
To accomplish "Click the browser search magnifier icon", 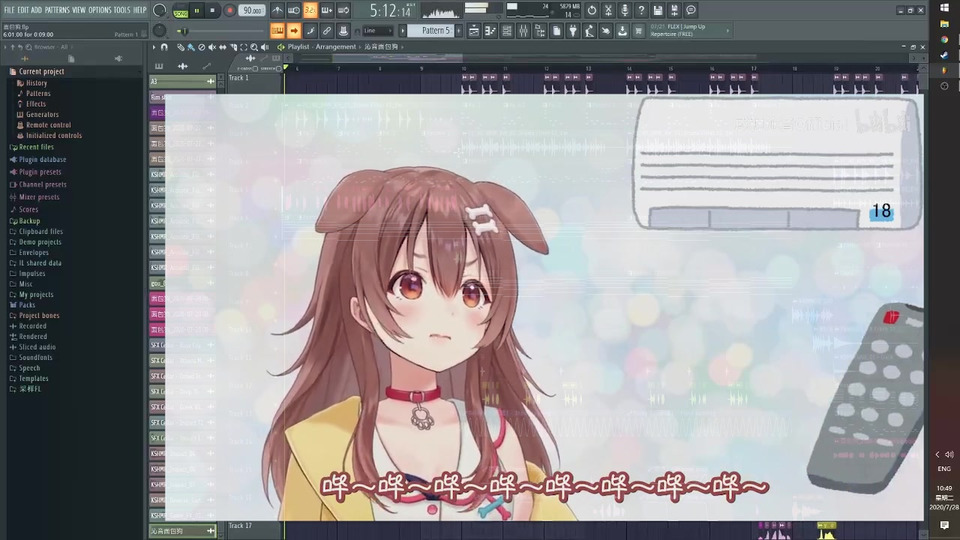I will click(x=28, y=47).
